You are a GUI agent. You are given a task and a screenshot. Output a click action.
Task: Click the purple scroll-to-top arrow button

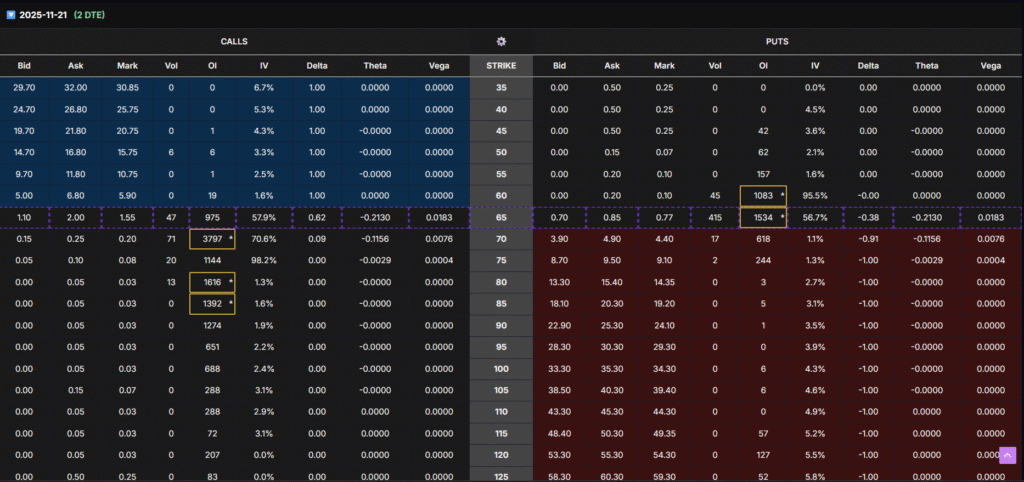1007,455
